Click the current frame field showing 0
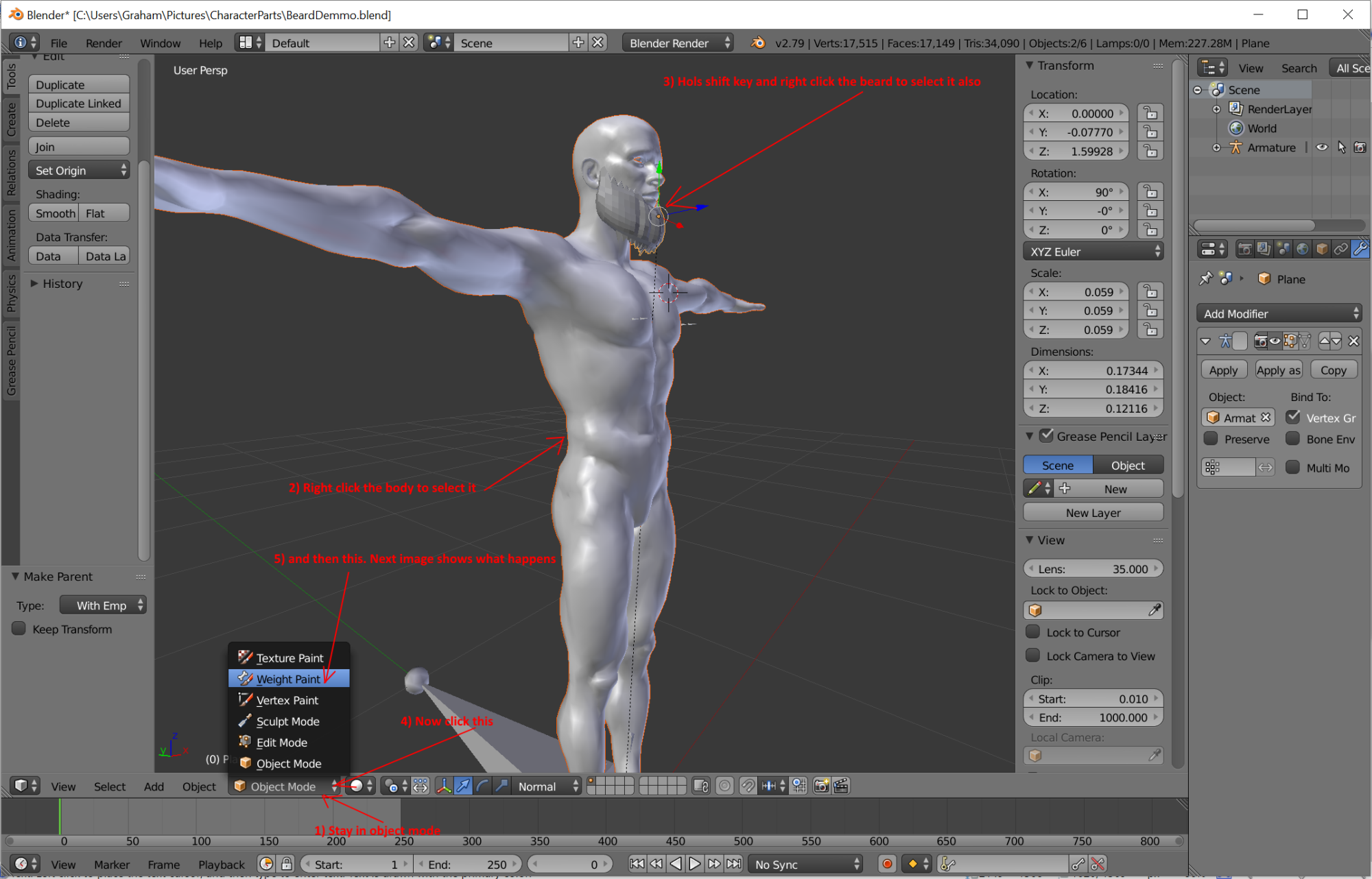This screenshot has height=879, width=1372. tap(571, 864)
